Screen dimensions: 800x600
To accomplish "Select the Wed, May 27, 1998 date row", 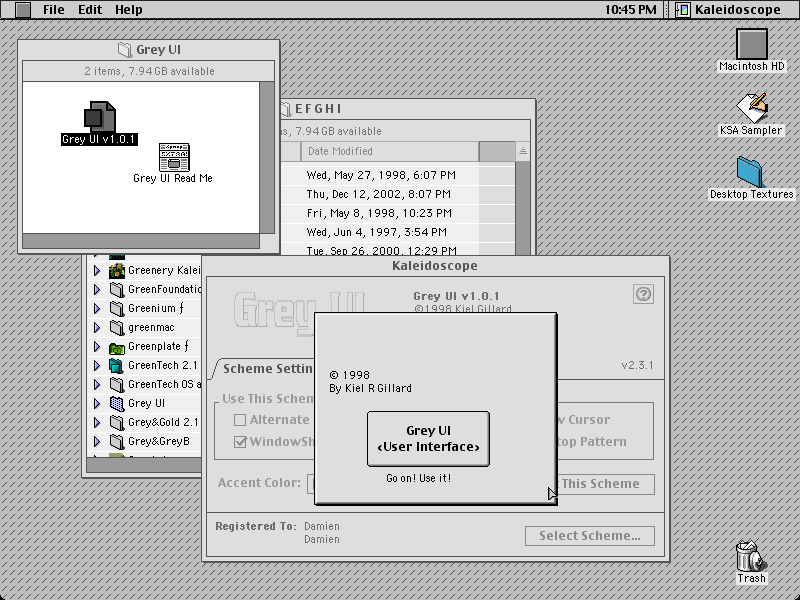I will tap(381, 175).
